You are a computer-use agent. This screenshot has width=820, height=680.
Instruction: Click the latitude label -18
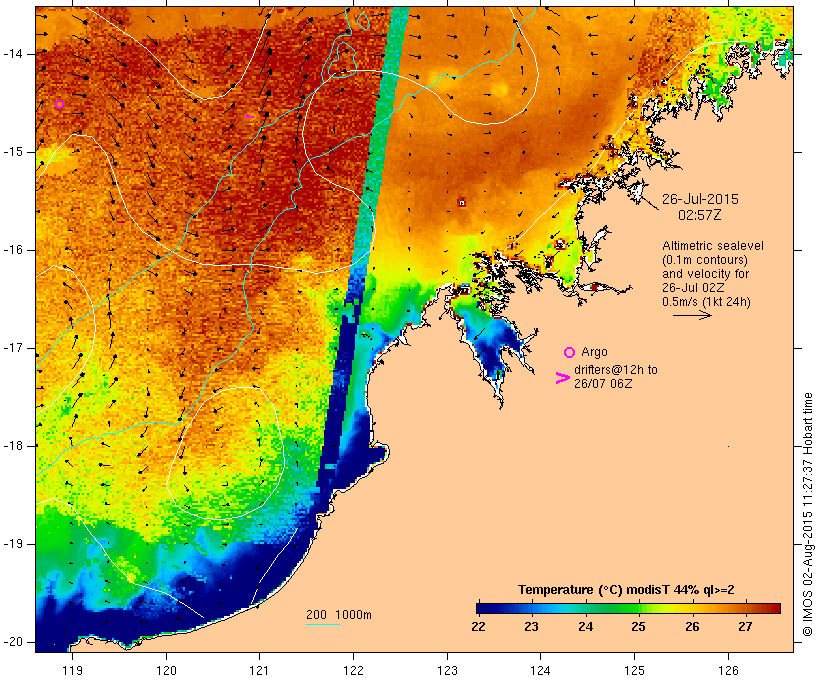(x=12, y=446)
